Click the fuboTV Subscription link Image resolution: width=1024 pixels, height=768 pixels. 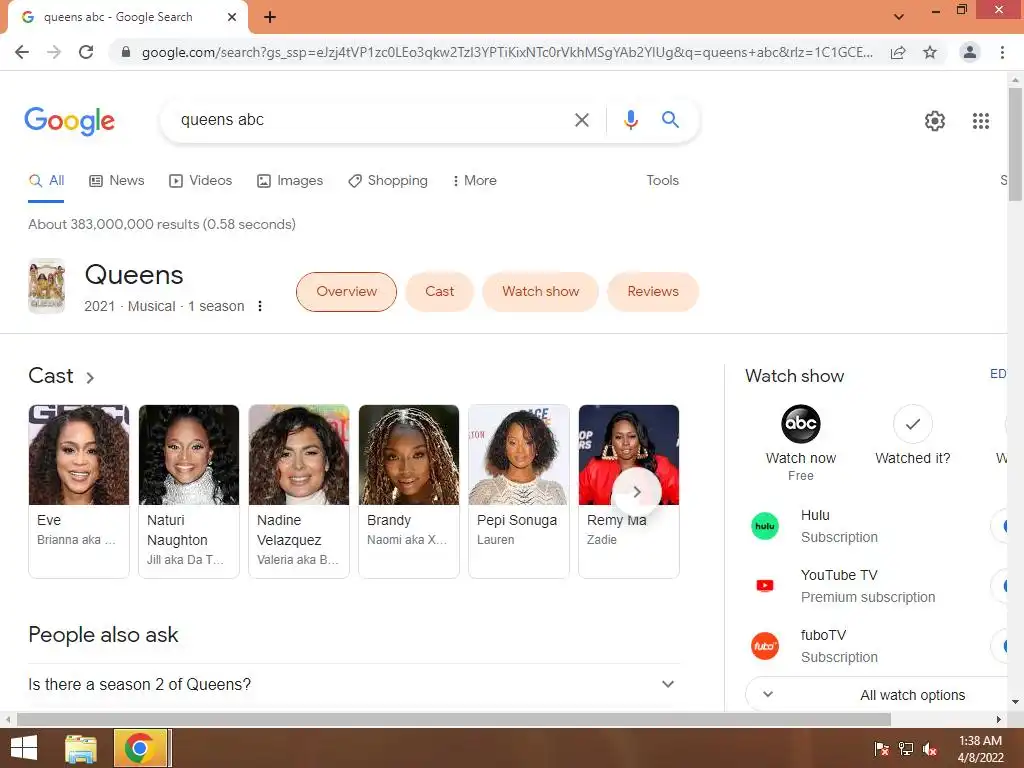[839, 646]
